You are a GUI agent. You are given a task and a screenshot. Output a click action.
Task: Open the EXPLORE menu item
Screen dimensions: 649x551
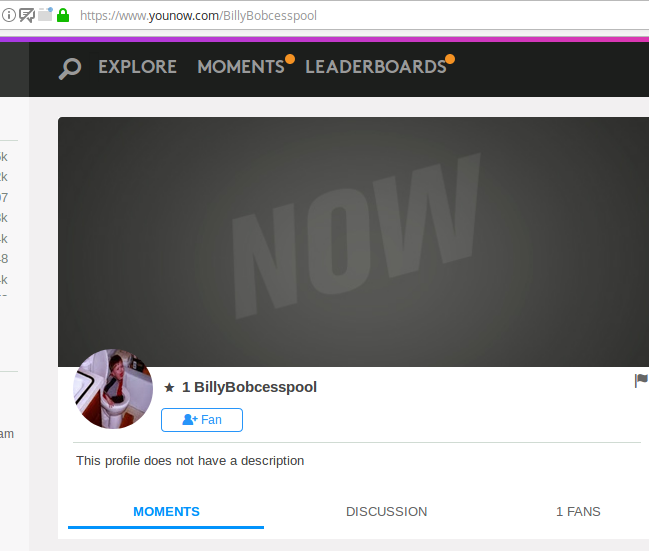137,67
